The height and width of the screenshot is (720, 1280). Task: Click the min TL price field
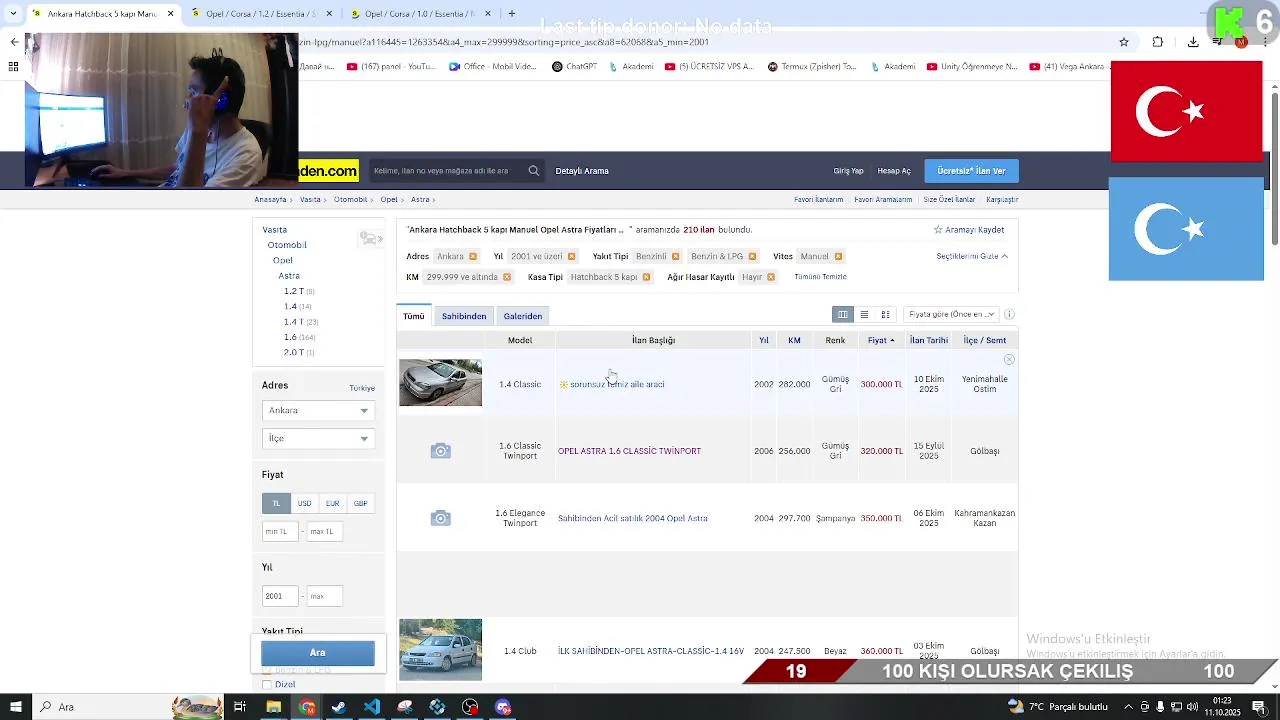[x=280, y=531]
